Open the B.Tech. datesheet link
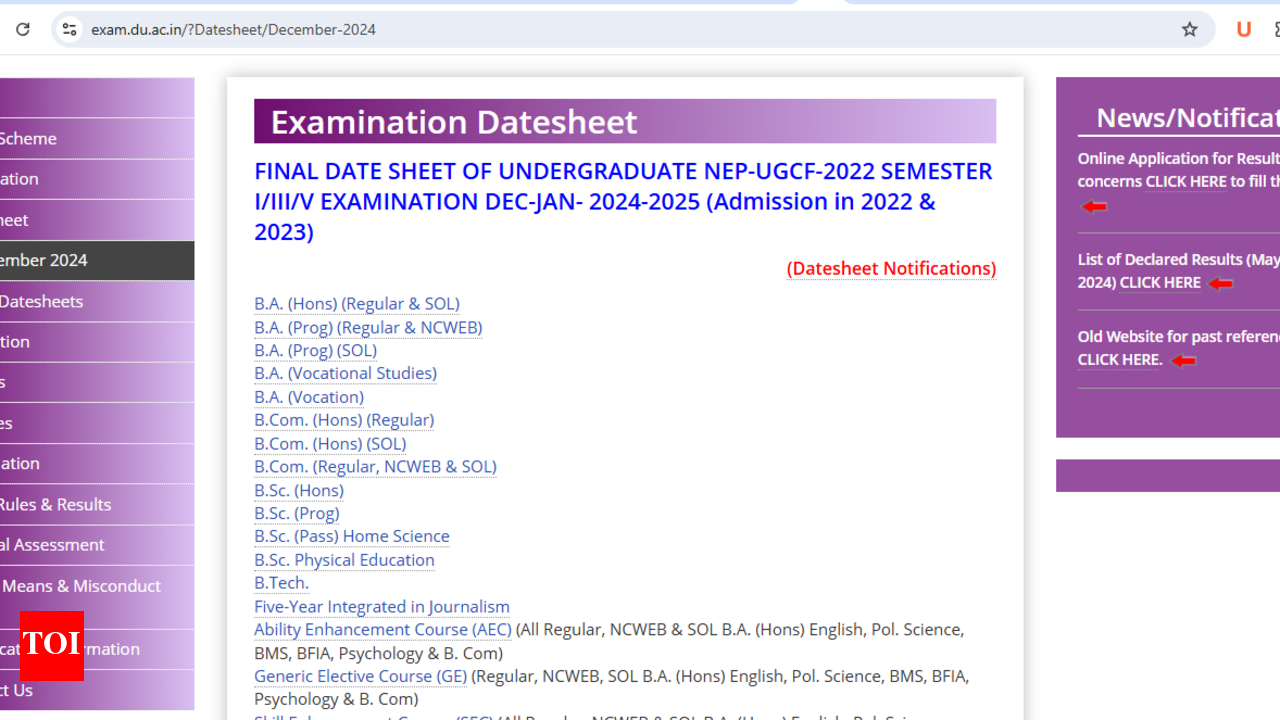The height and width of the screenshot is (720, 1280). point(281,583)
